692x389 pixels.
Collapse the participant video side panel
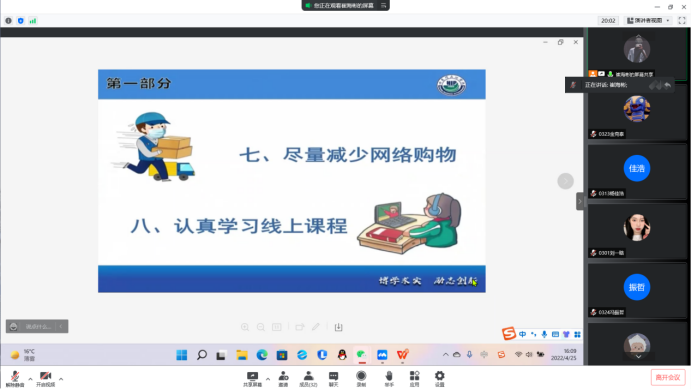point(580,201)
